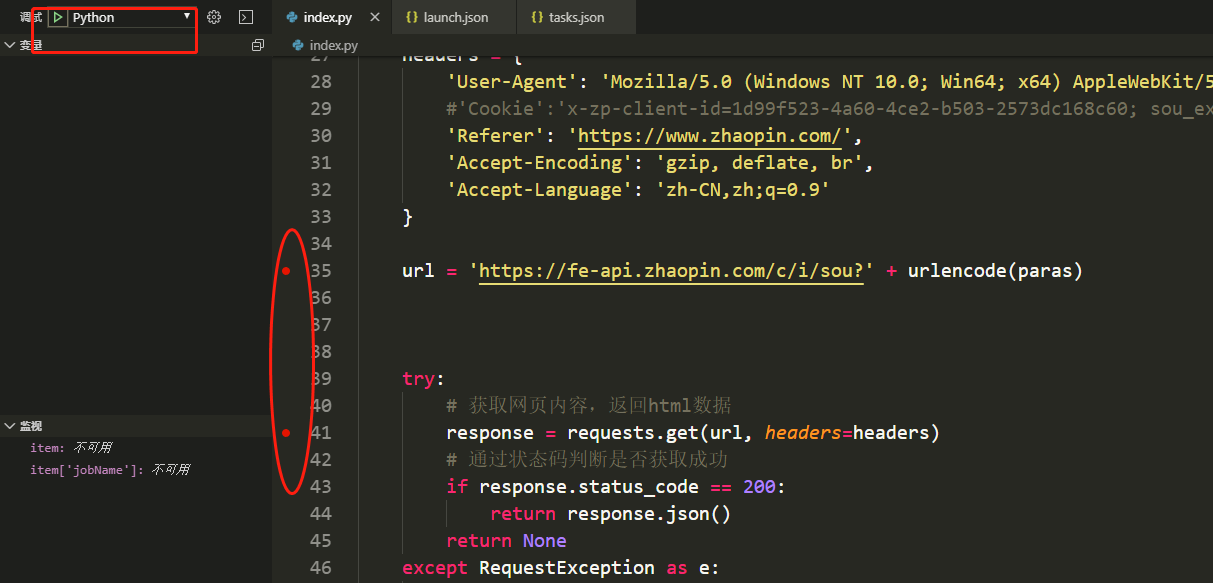Remove the breakpoint dot on line 35
Screen dimensions: 1213x583
pos(286,271)
